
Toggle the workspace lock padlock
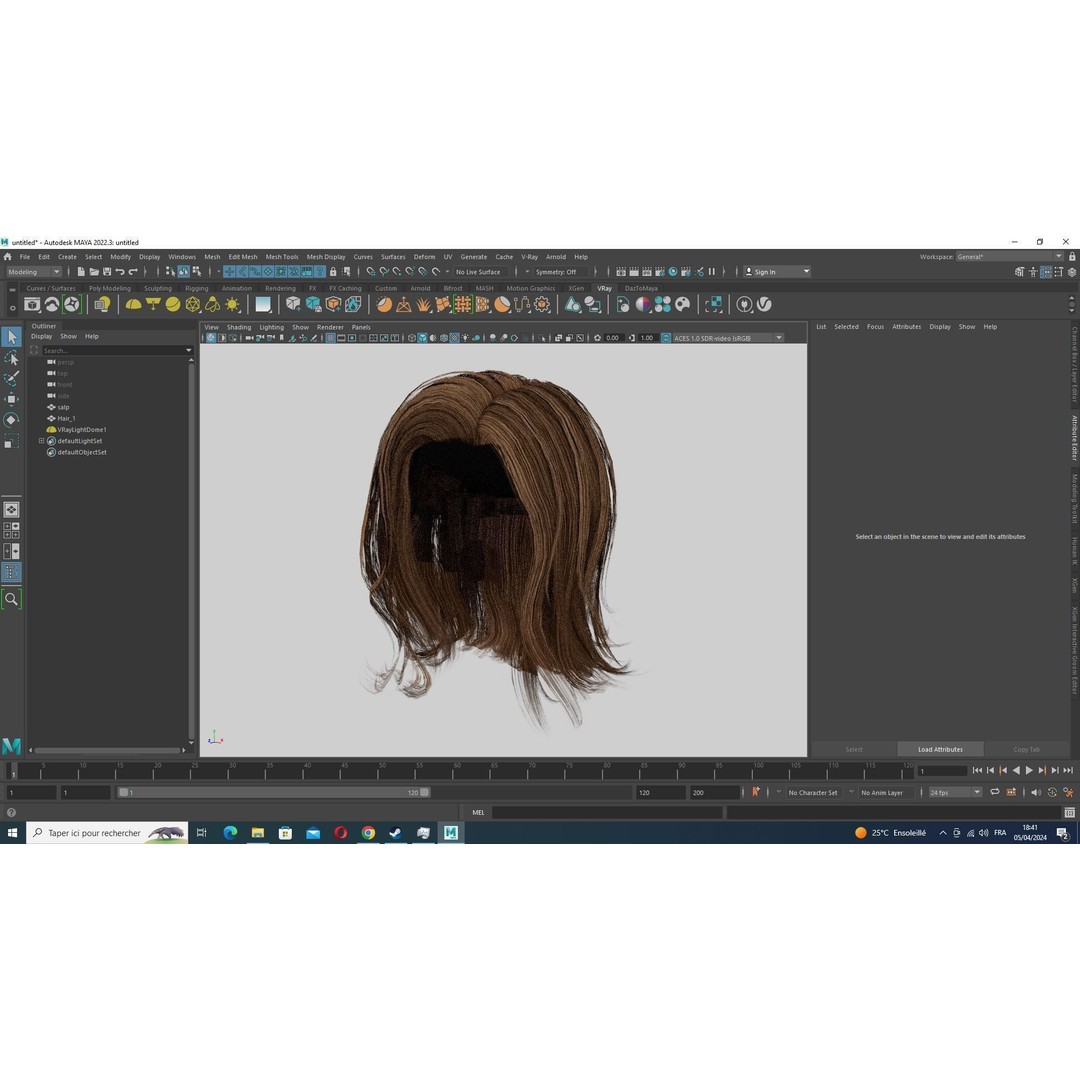(x=1072, y=257)
